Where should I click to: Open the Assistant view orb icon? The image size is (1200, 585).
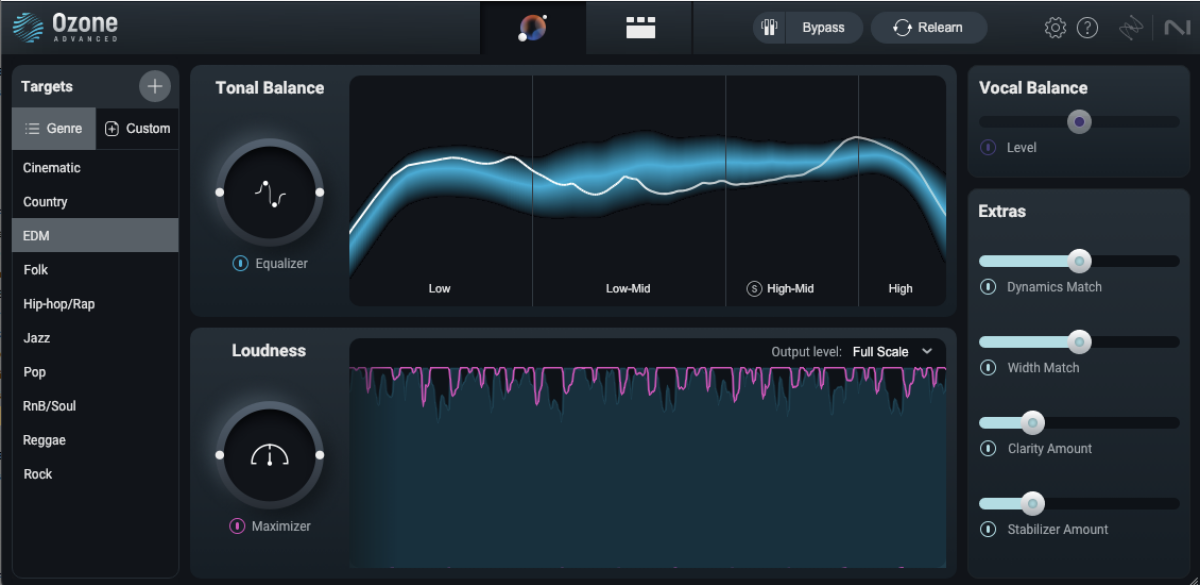pyautogui.click(x=532, y=28)
